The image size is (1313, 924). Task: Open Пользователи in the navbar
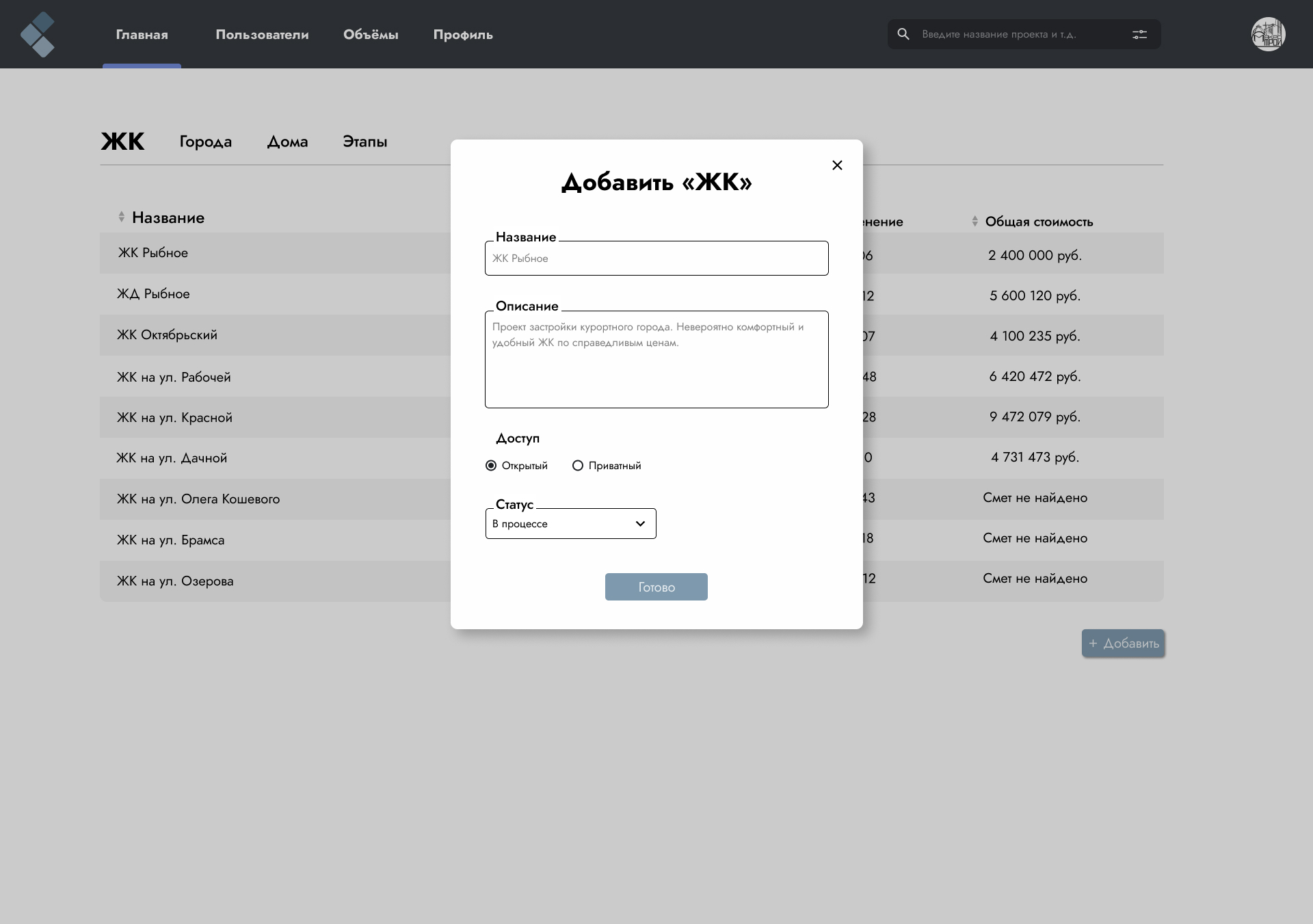point(262,34)
